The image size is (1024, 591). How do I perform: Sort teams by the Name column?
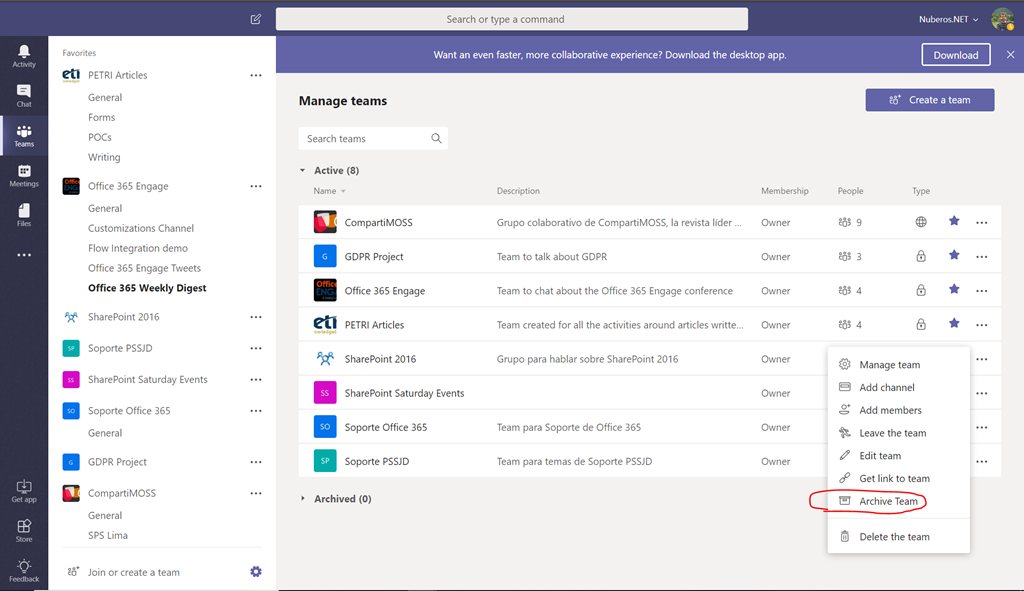click(329, 191)
